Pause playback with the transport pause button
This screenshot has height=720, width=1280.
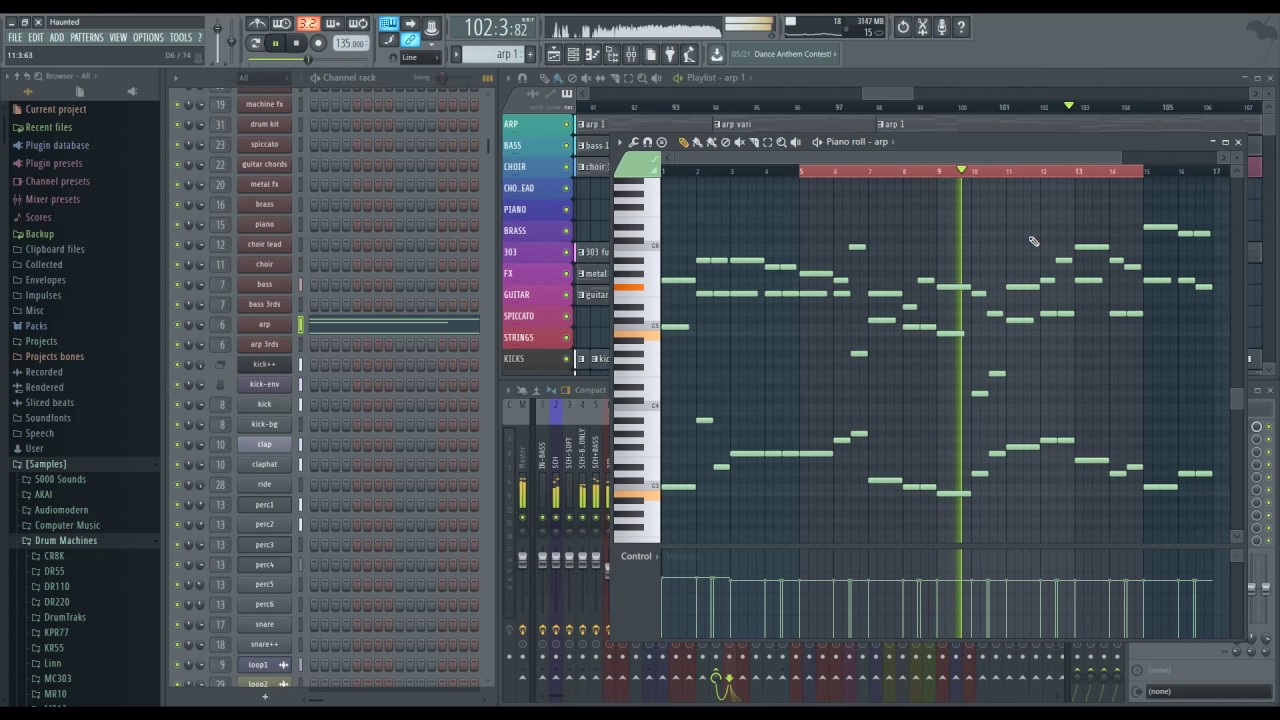[x=275, y=43]
